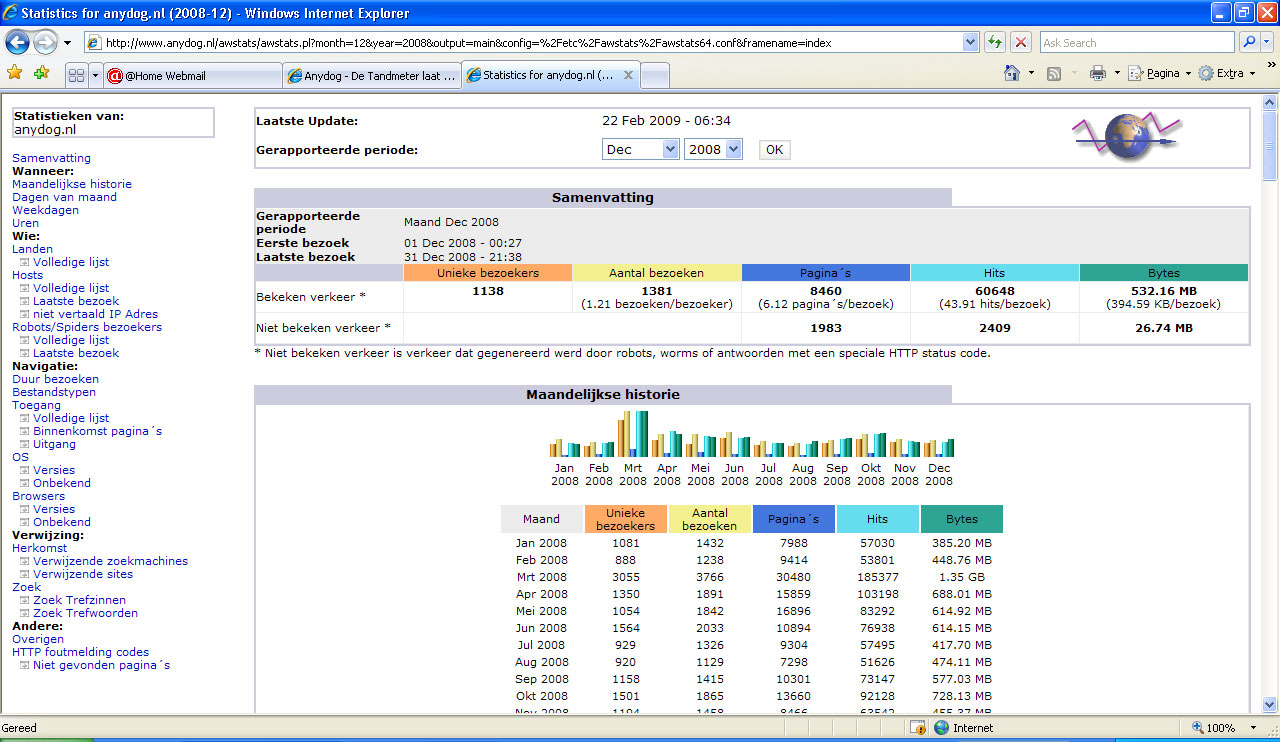Open the RSS feeds icon
This screenshot has height=742, width=1280.
(x=1054, y=73)
